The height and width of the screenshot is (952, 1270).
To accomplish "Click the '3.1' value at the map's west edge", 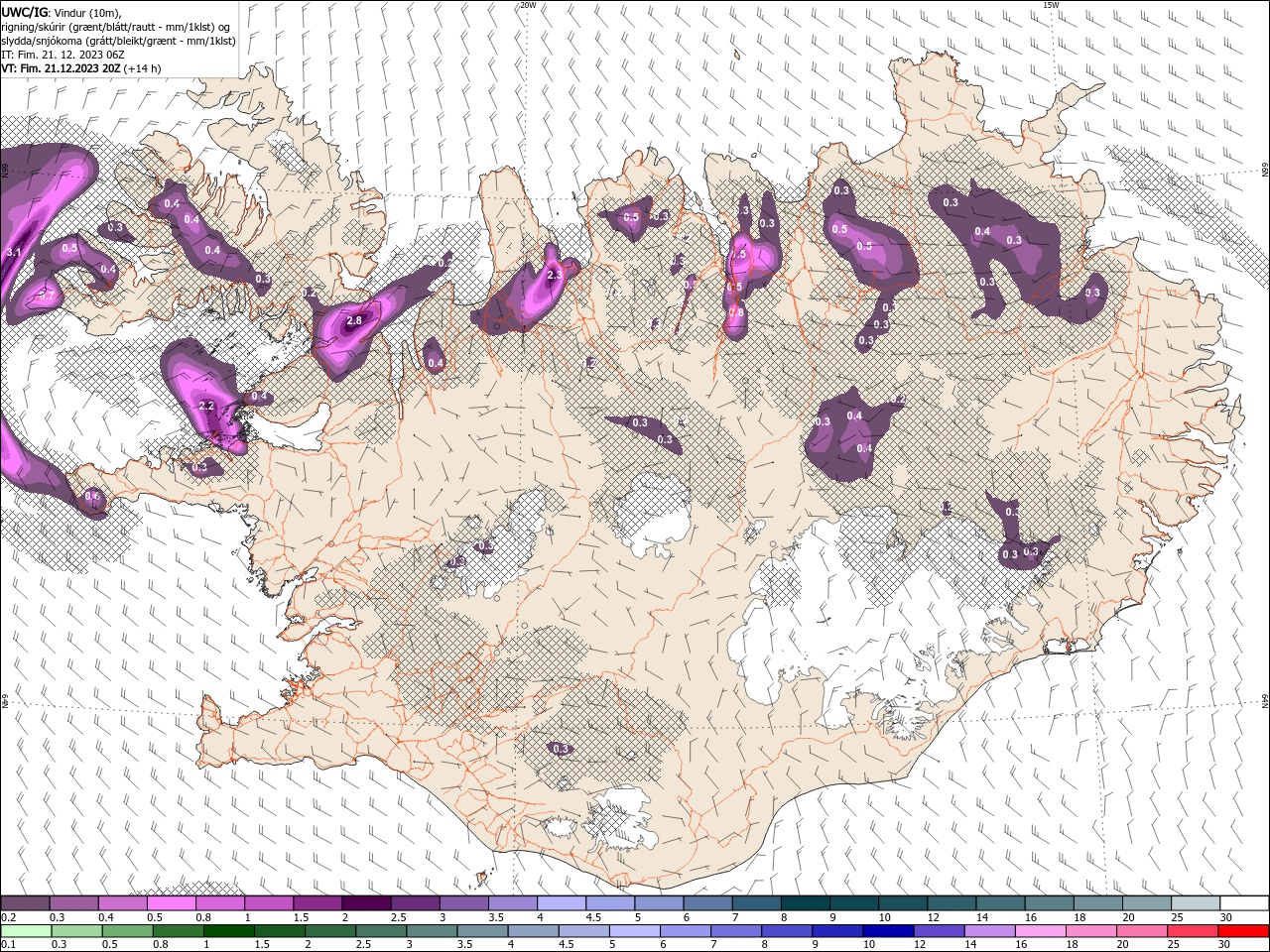I will point(13,253).
